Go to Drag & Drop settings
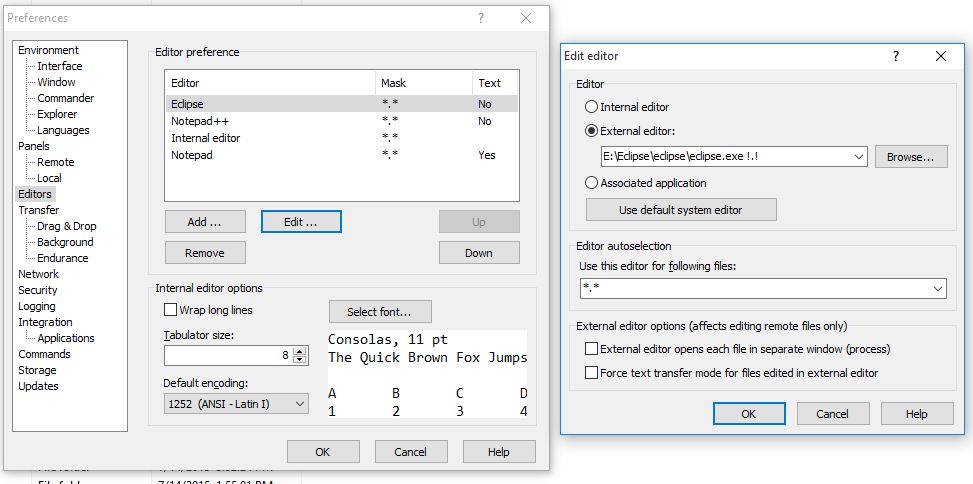This screenshot has width=973, height=484. pos(66,226)
